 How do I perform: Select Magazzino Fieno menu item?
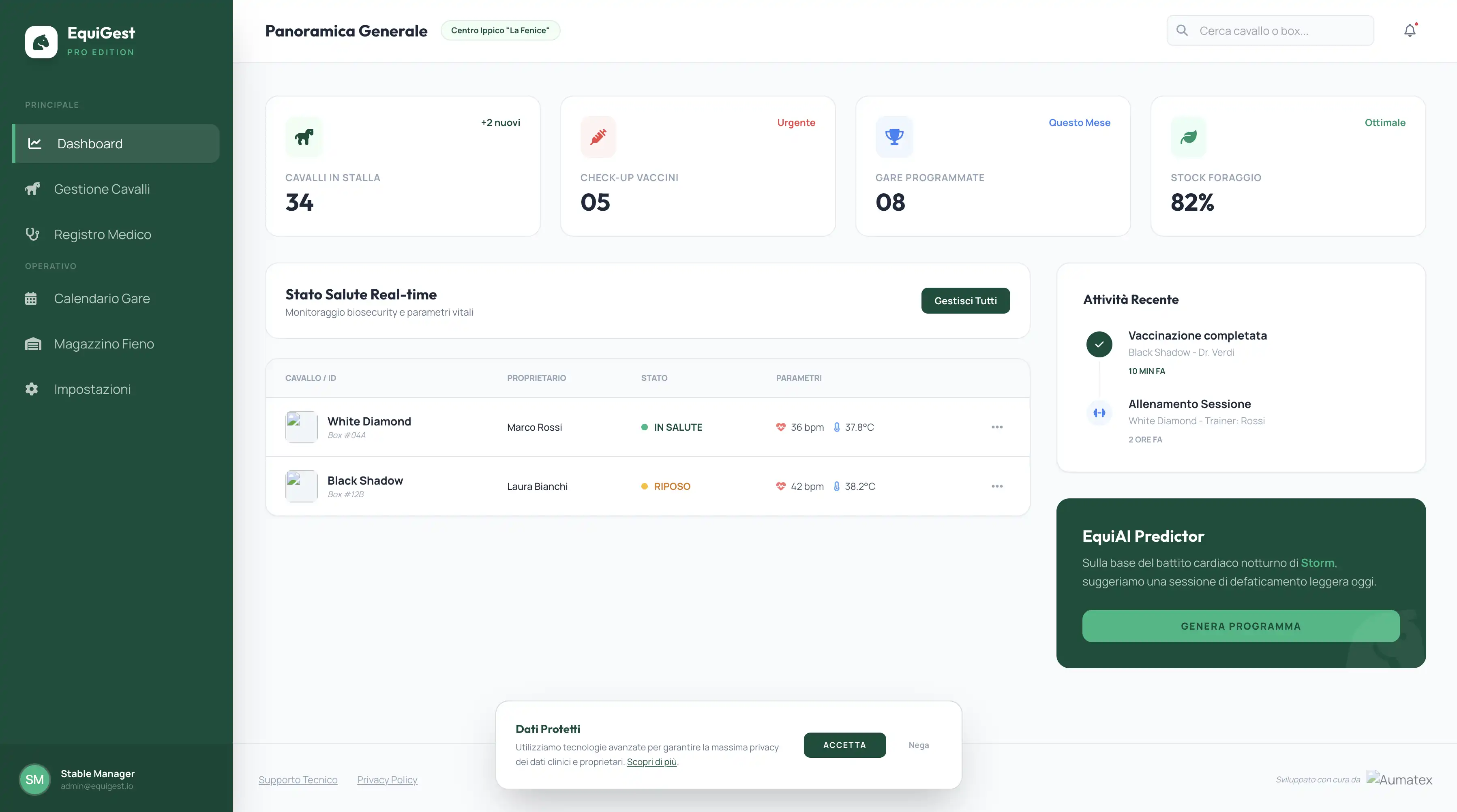[x=103, y=344]
